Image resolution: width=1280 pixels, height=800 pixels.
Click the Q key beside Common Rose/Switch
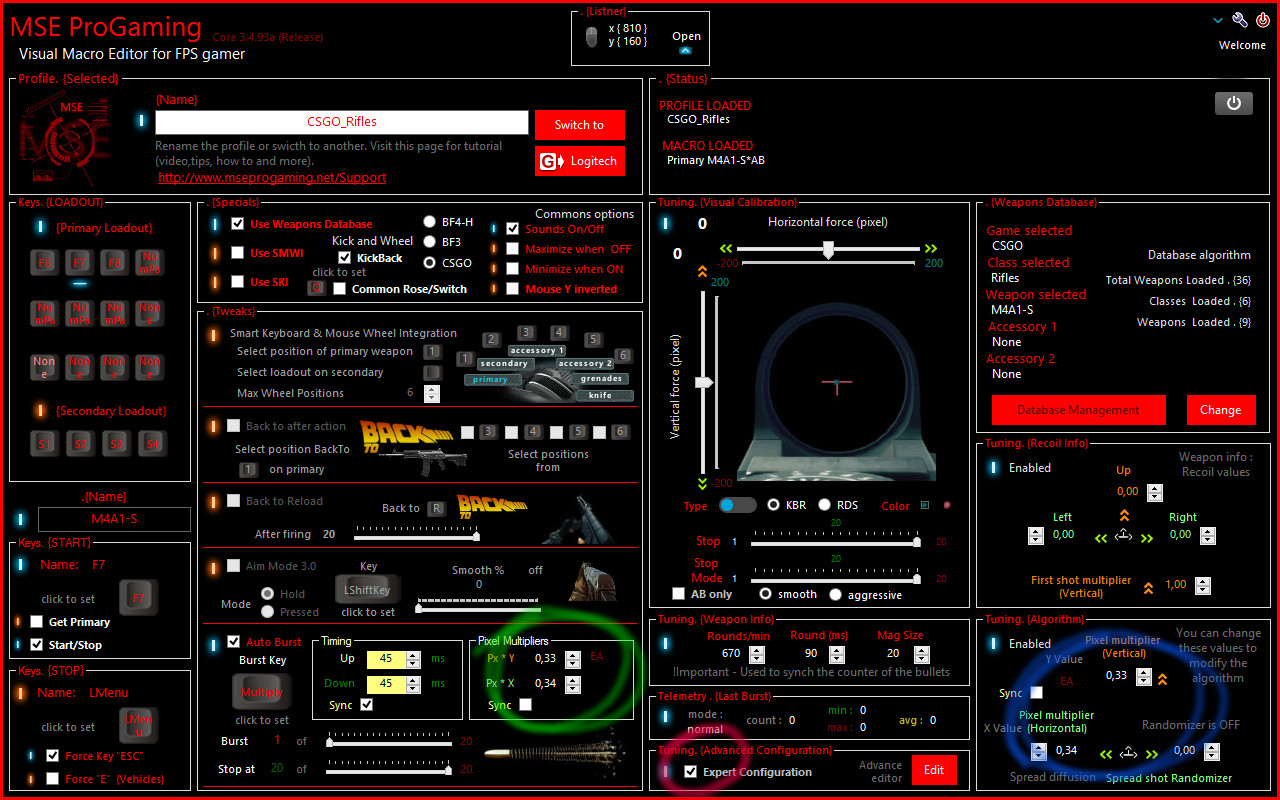(316, 288)
